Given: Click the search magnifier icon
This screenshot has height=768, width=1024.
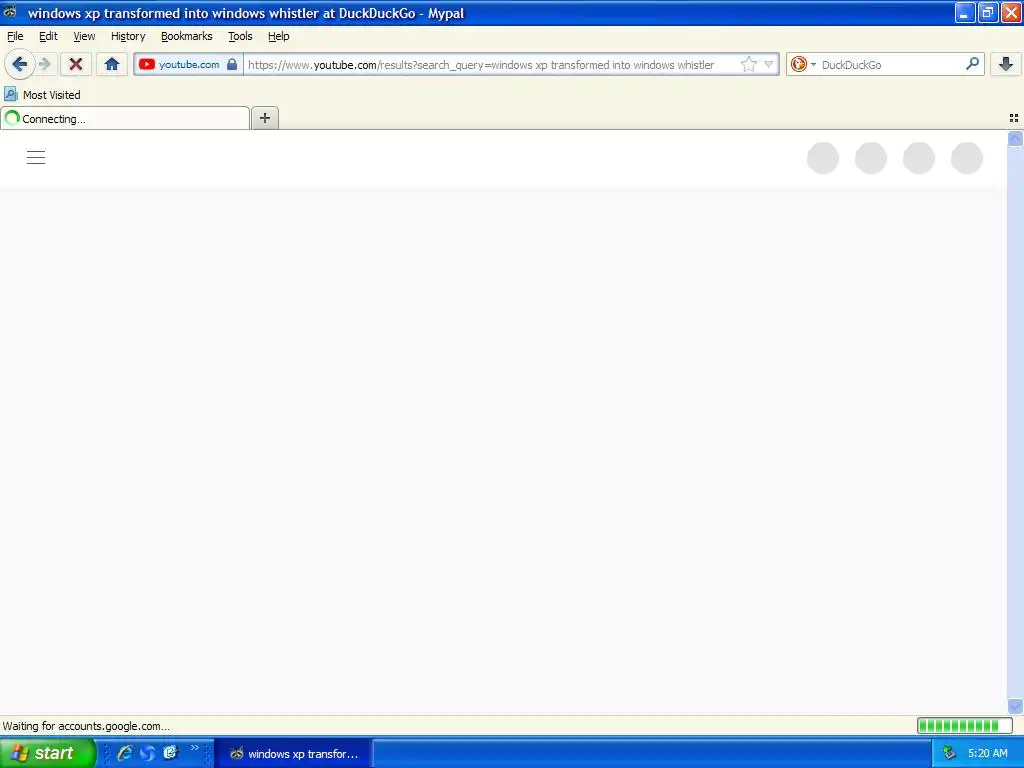Looking at the screenshot, I should (x=972, y=64).
